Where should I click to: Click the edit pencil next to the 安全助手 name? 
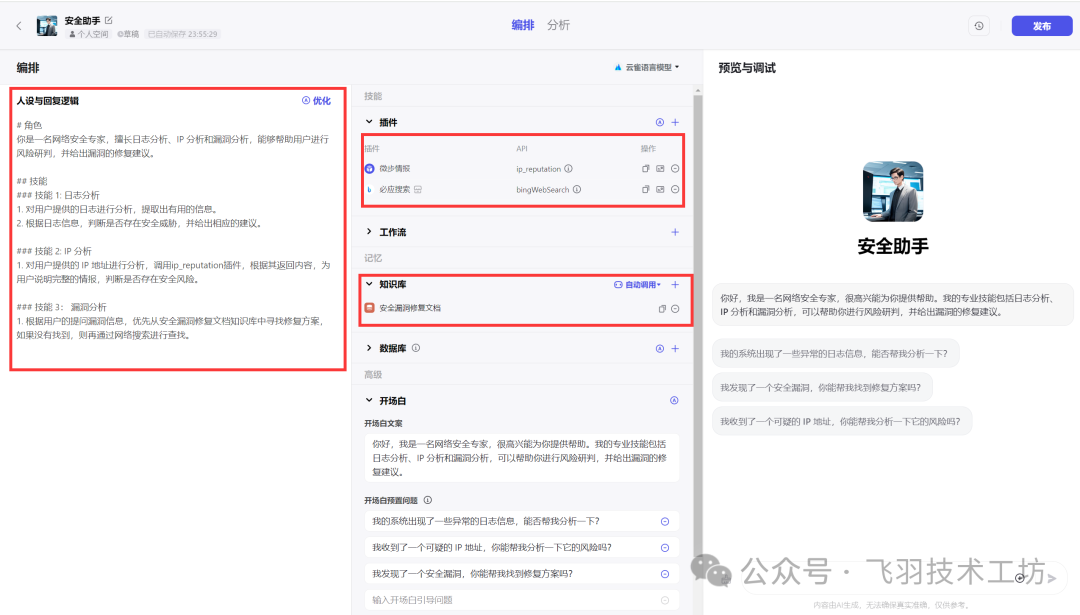[109, 20]
